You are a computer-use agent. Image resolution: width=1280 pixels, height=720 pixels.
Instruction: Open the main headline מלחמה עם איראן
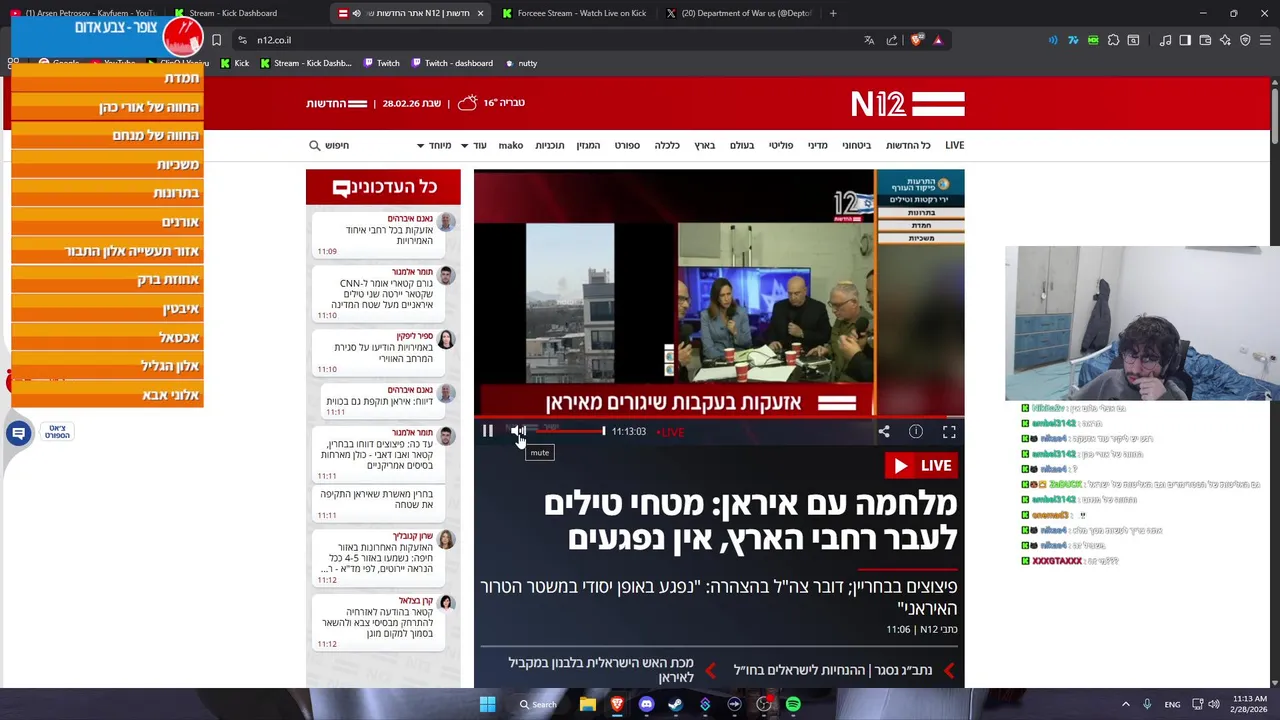tap(750, 520)
